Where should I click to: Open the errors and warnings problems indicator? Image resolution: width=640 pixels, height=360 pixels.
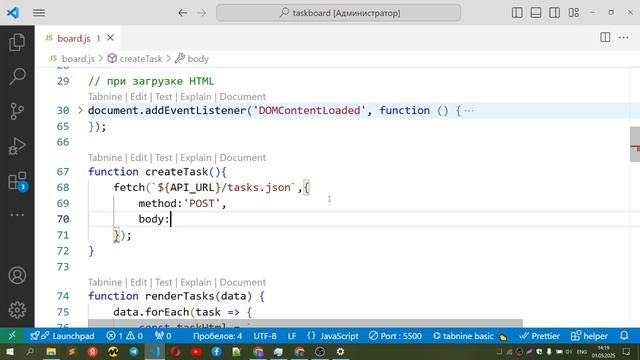[124, 336]
